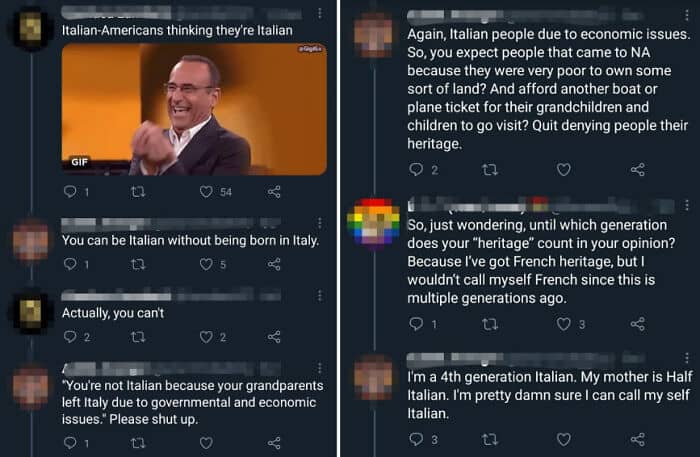Like the "Italian-Americans thinking they're Italian" tweet

[206, 191]
